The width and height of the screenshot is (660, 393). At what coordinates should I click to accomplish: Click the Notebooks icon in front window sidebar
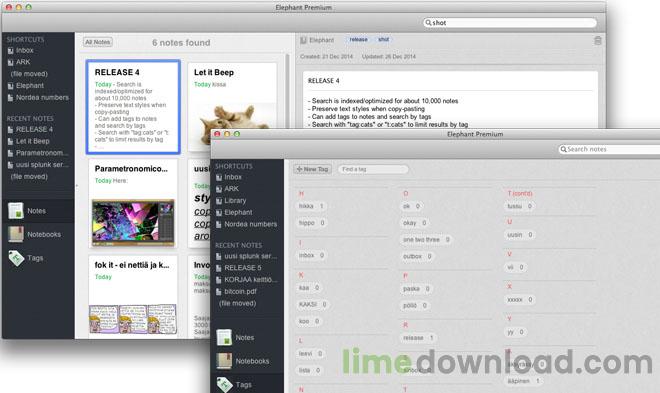224,361
